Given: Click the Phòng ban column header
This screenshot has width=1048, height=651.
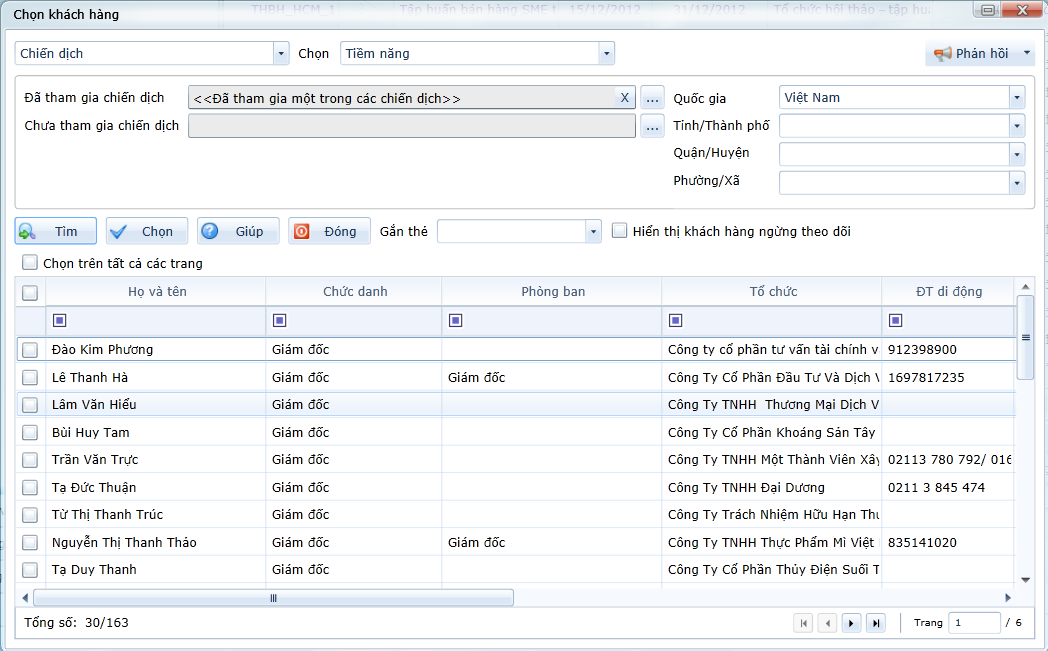Looking at the screenshot, I should (x=552, y=292).
